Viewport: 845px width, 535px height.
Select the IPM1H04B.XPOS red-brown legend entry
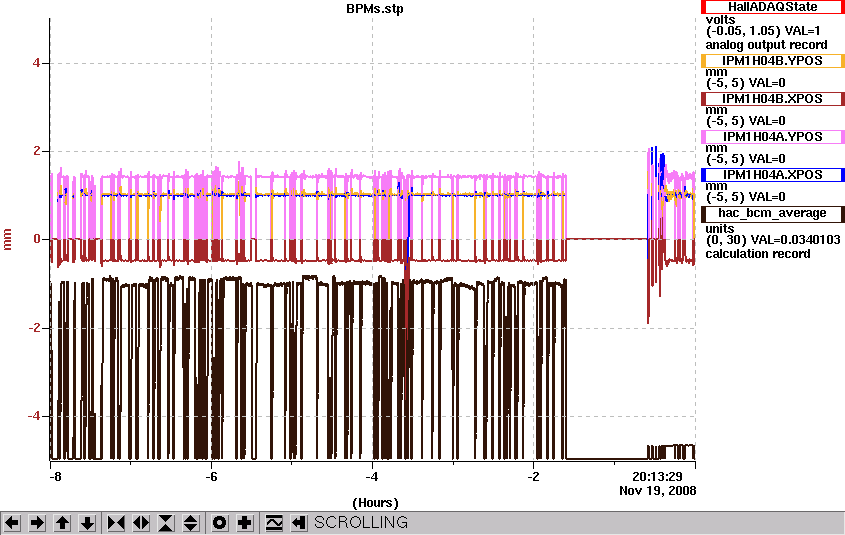(773, 99)
